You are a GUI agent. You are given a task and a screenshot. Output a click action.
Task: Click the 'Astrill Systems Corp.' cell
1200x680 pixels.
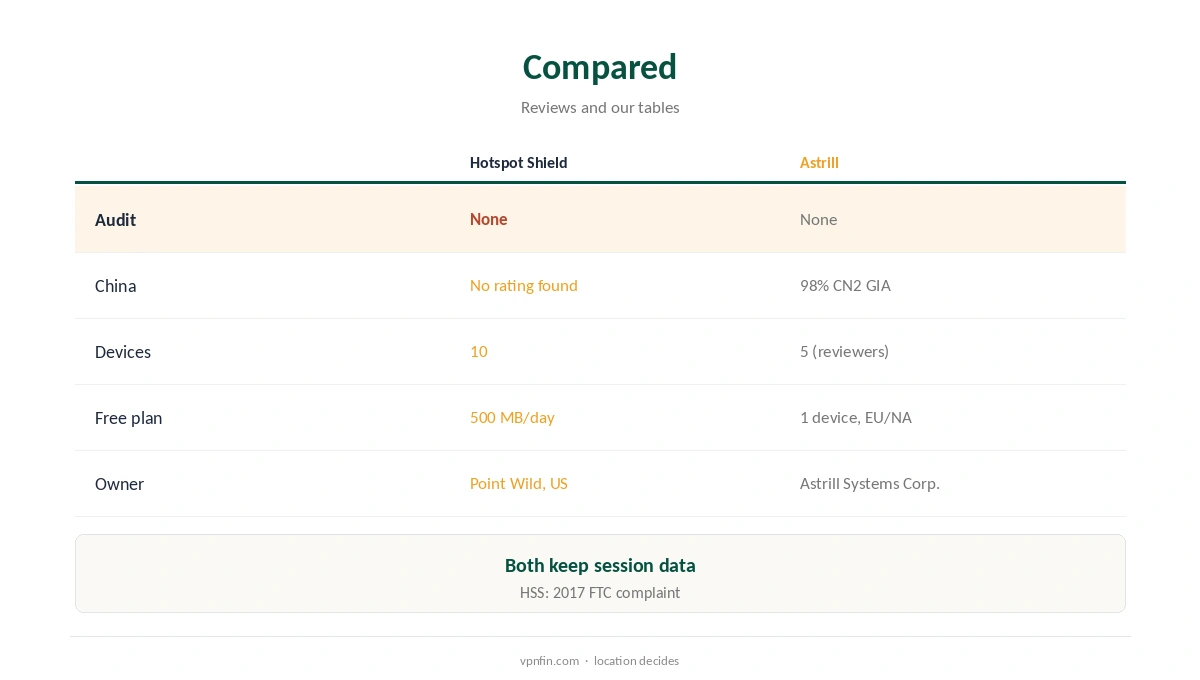point(869,483)
